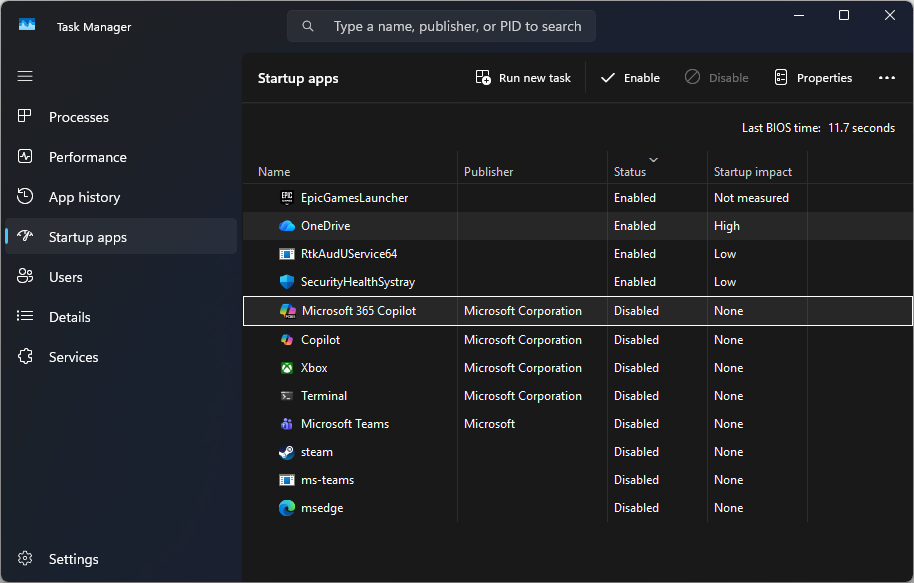Screen dimensions: 914x583
Task: Open Properties for the selected app
Action: pos(812,78)
